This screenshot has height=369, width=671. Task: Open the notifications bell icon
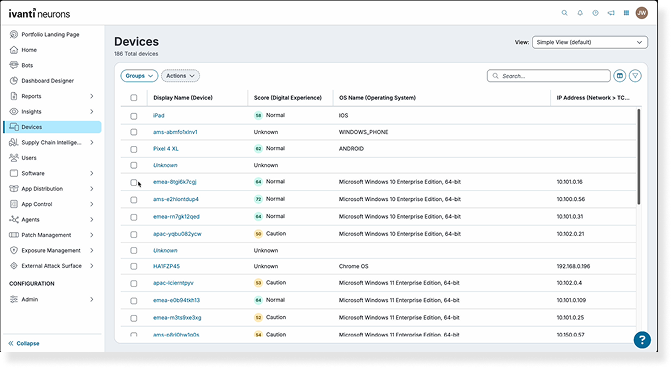pyautogui.click(x=580, y=13)
